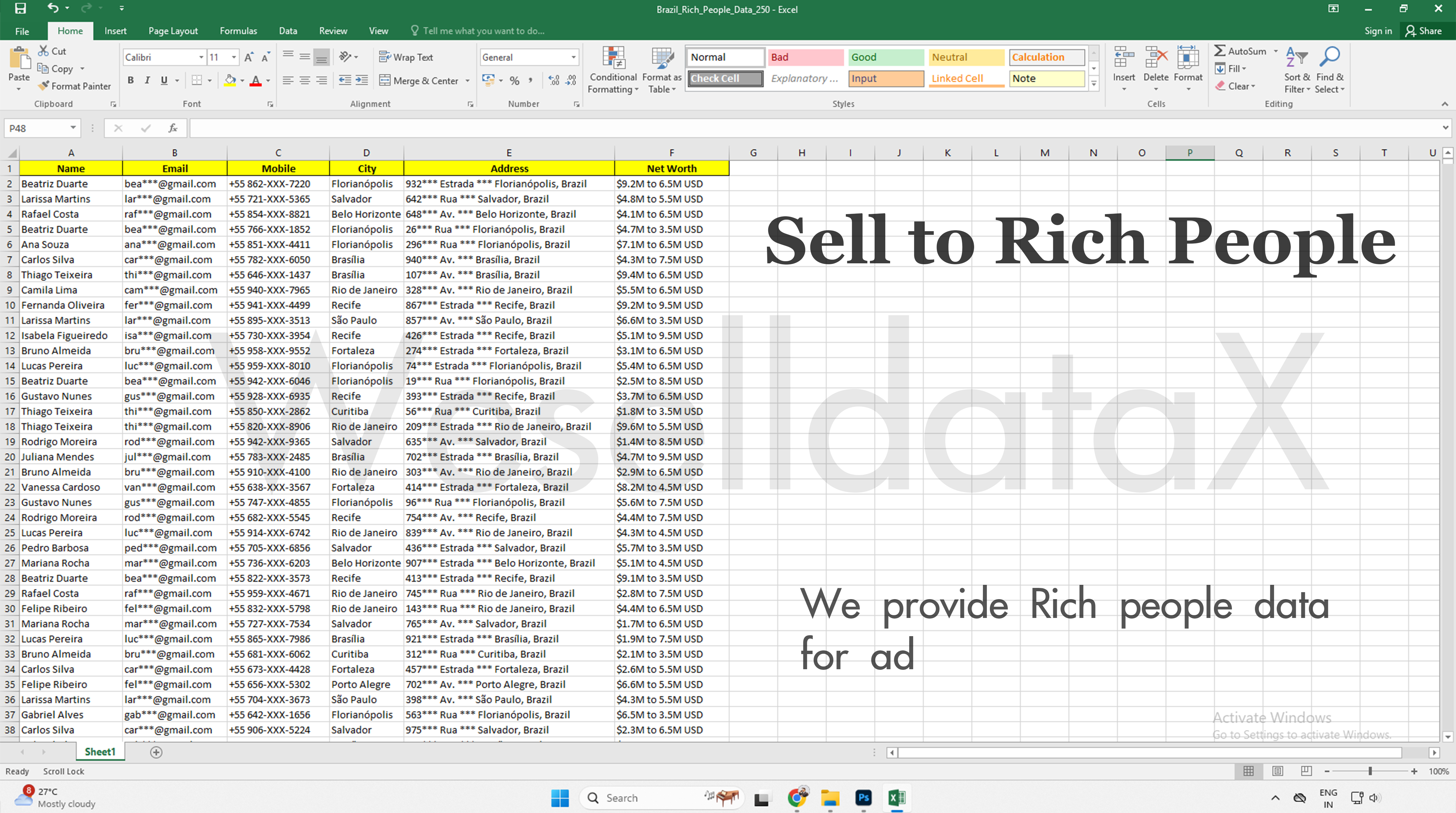The height and width of the screenshot is (813, 1456).
Task: Click the Insert cells icon
Action: [x=1124, y=58]
